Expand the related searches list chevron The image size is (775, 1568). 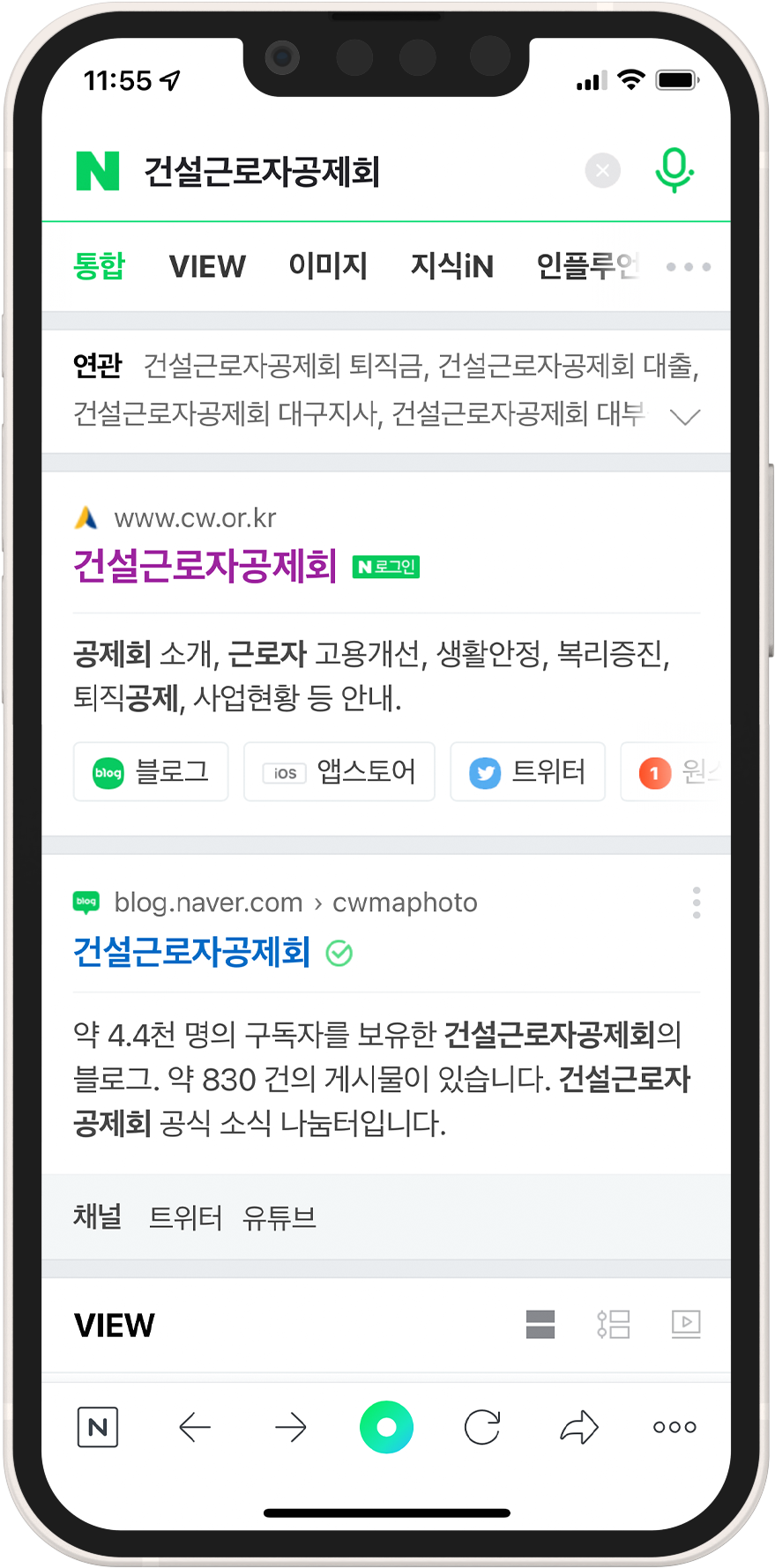[x=685, y=416]
